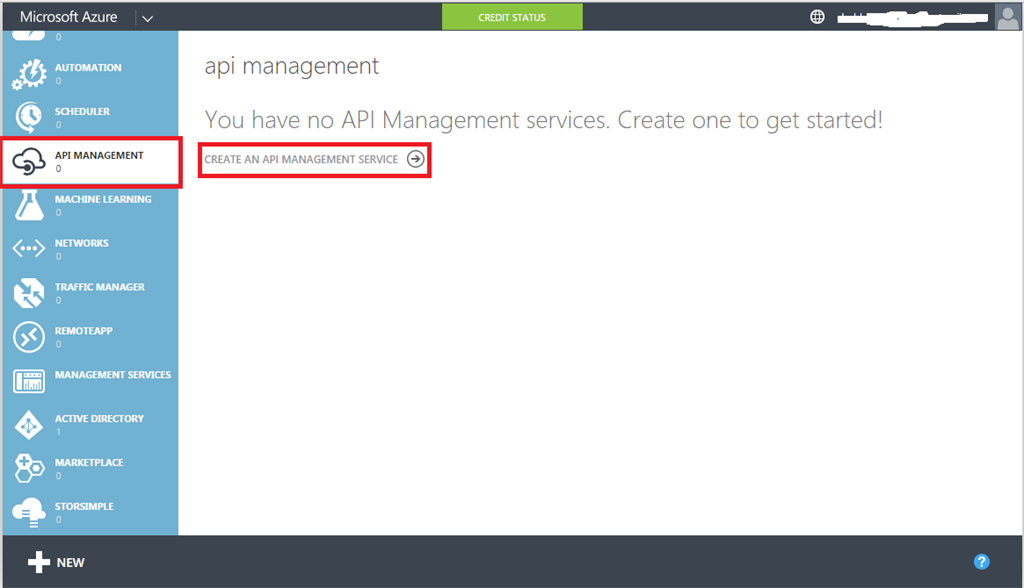
Task: Click the Scheduler clock icon
Action: coord(29,118)
